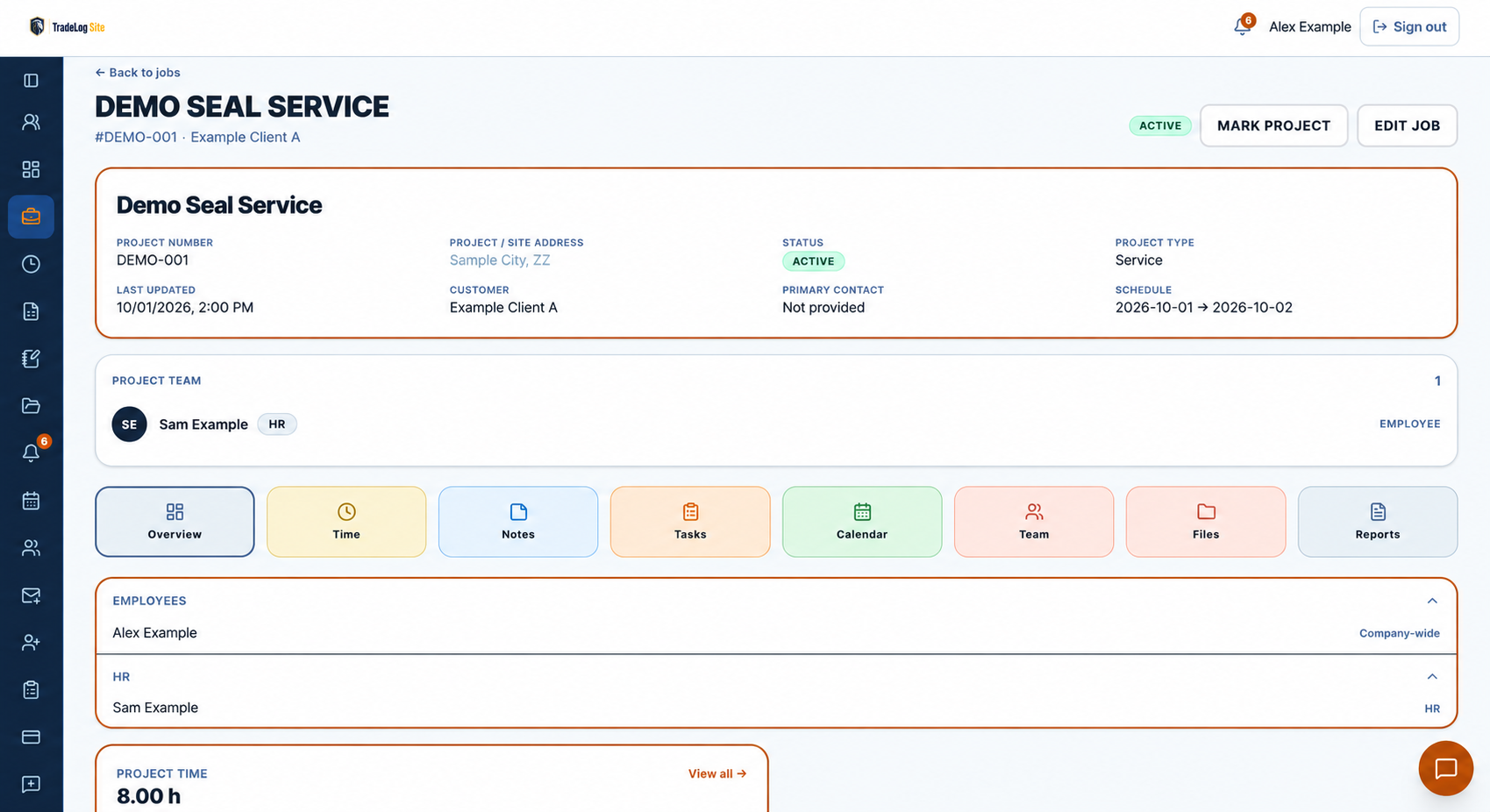Viewport: 1490px width, 812px height.
Task: Open the message-plus feedback icon in sidebar
Action: pyautogui.click(x=31, y=784)
